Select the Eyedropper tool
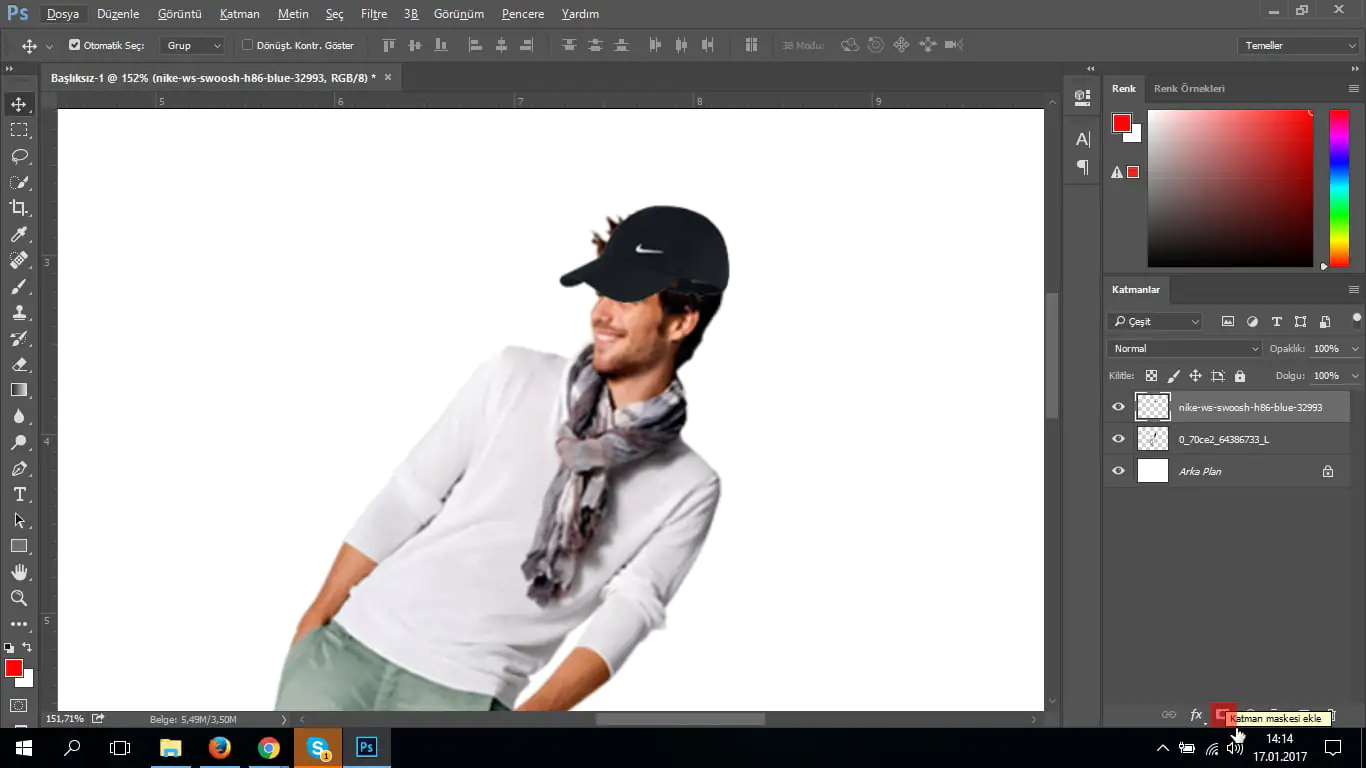The height and width of the screenshot is (768, 1366). click(x=19, y=234)
